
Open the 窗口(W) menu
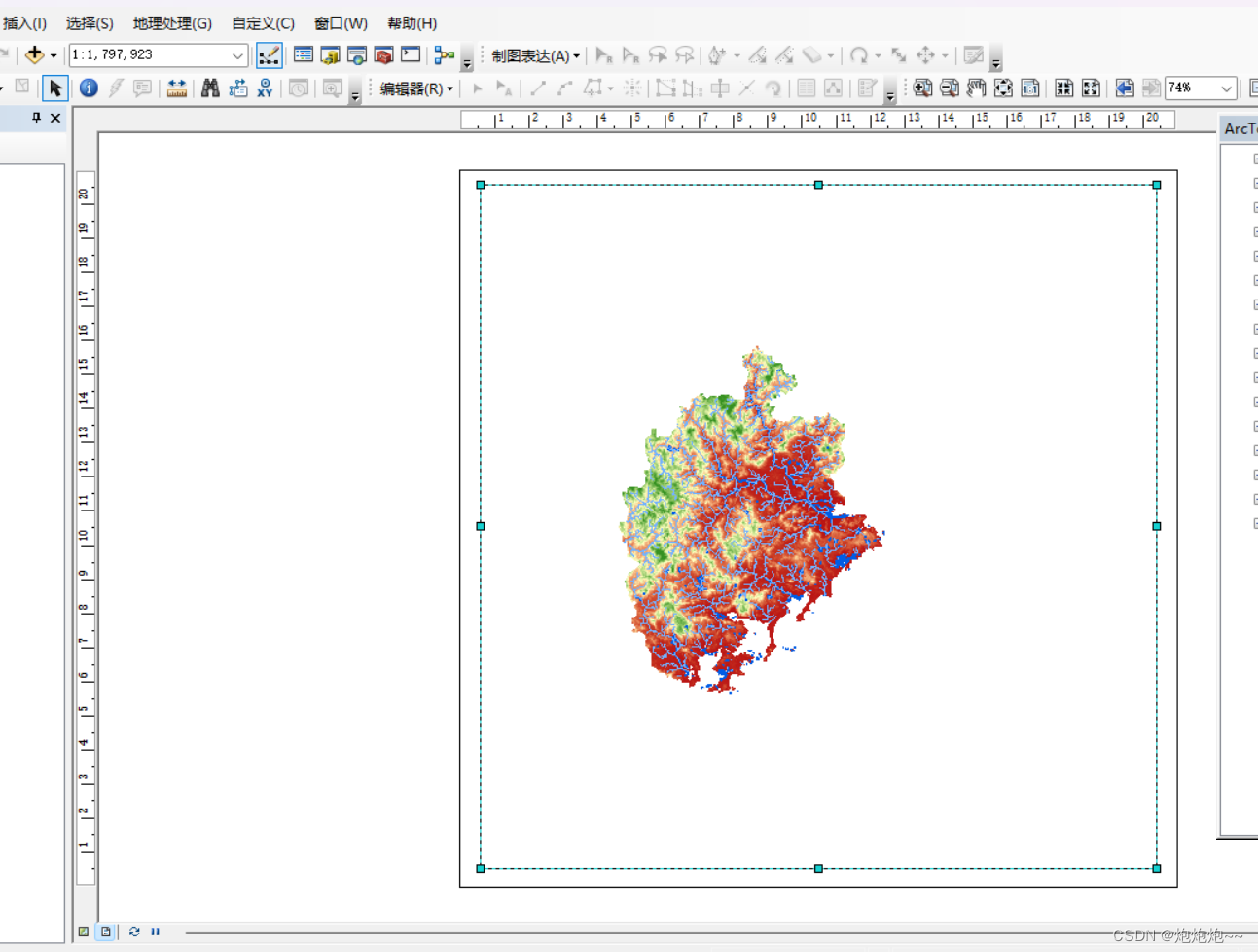pyautogui.click(x=341, y=23)
